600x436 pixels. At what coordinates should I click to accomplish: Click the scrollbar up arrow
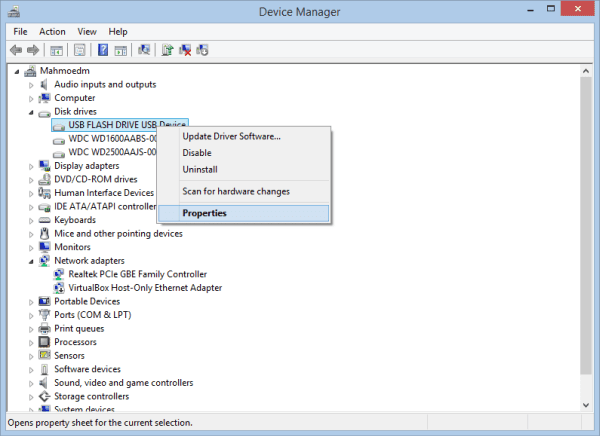tap(585, 71)
